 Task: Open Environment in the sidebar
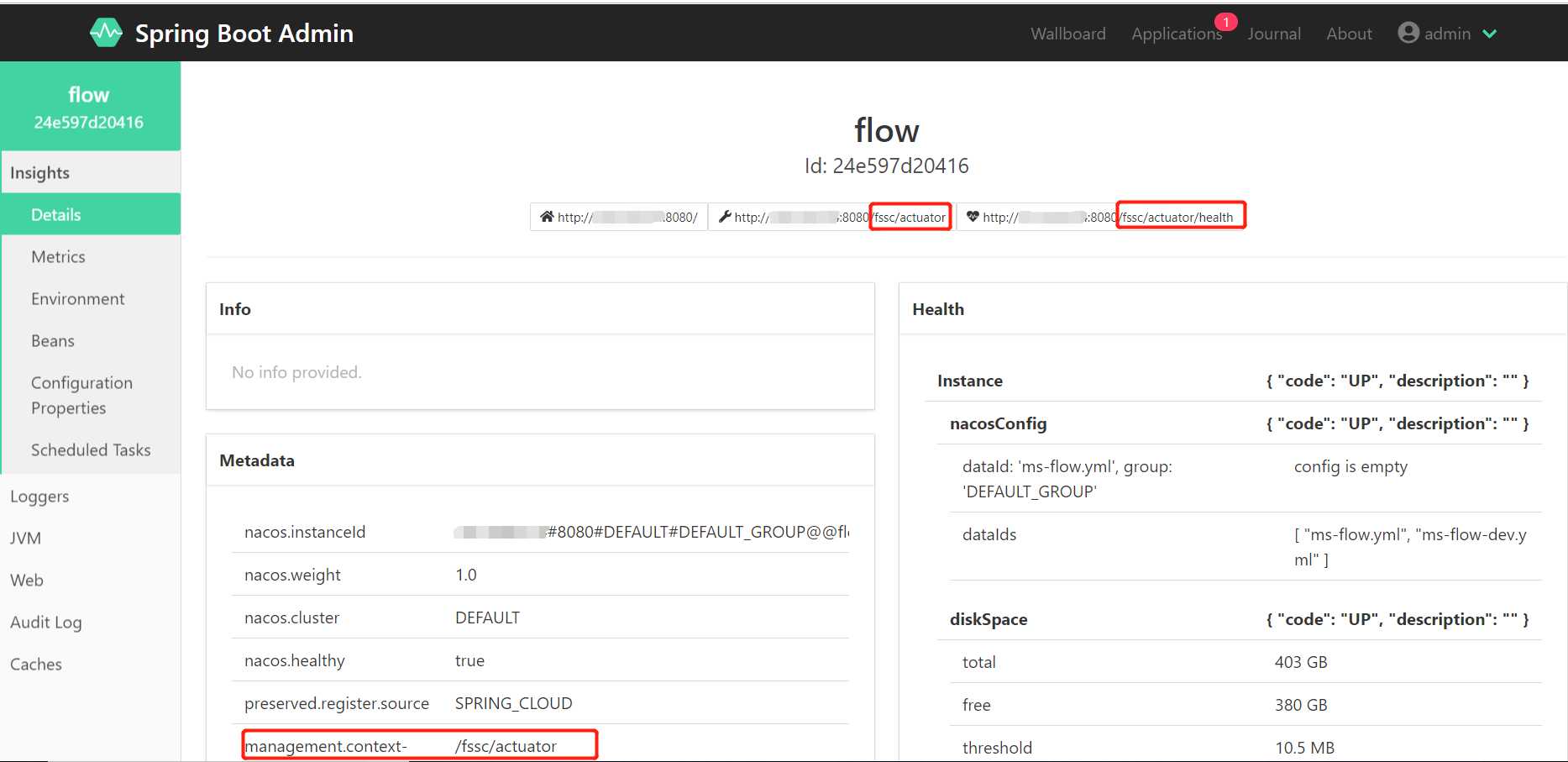(90, 298)
